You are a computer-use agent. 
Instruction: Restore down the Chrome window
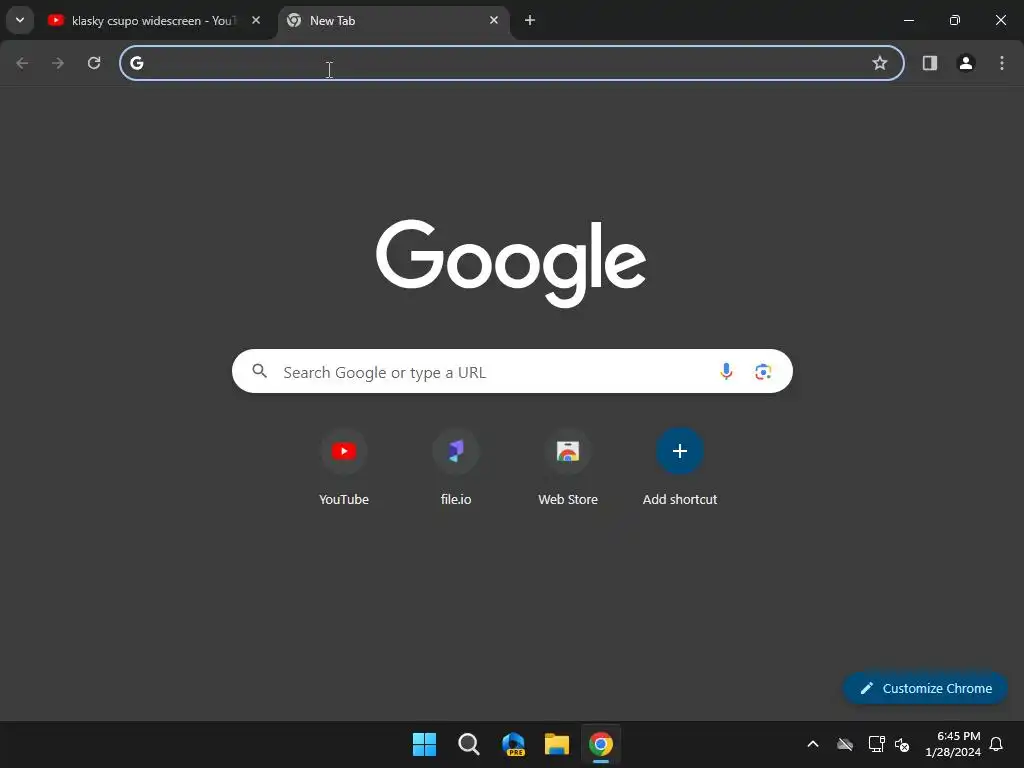(955, 20)
